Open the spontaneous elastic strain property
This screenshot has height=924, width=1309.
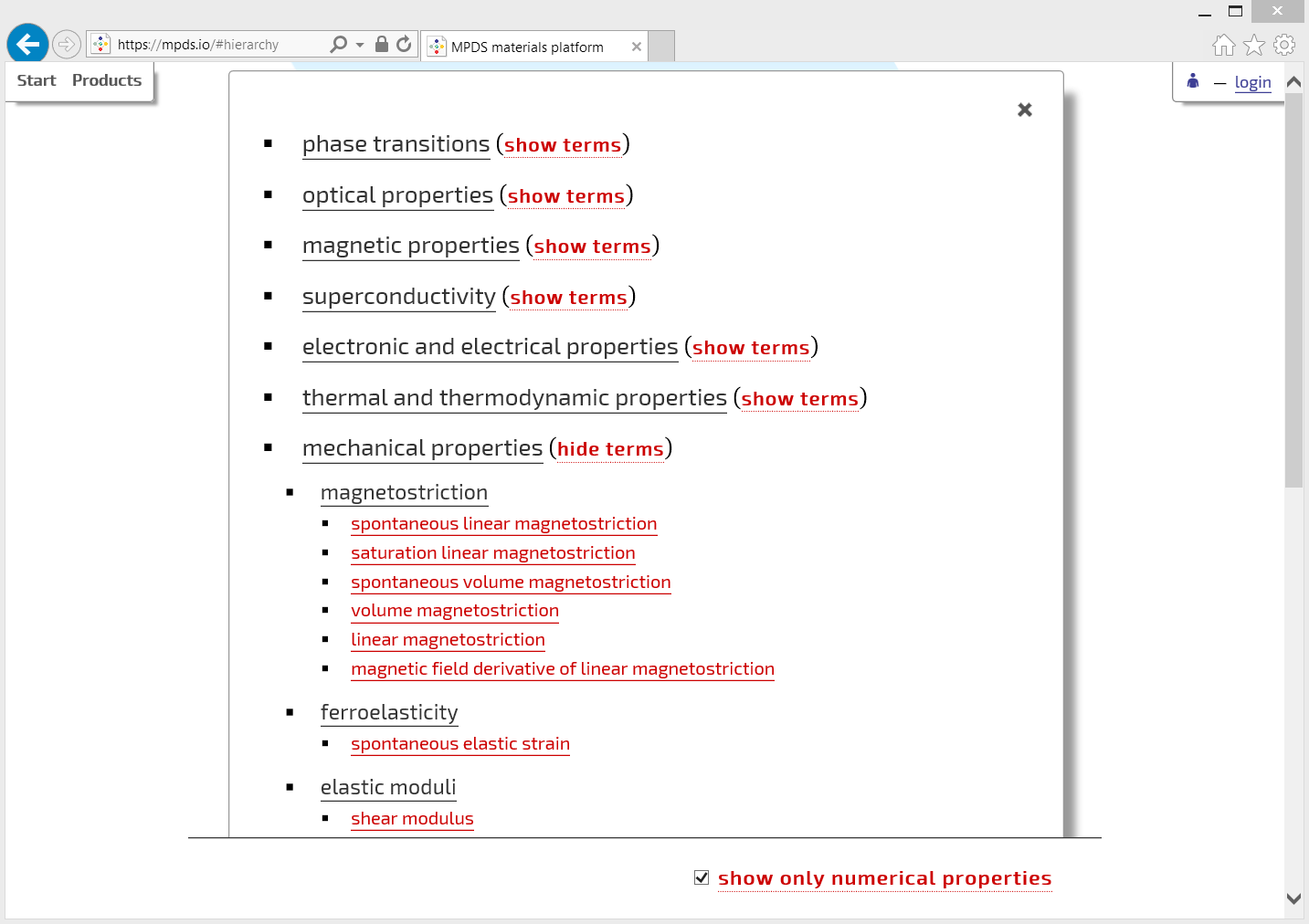point(460,743)
